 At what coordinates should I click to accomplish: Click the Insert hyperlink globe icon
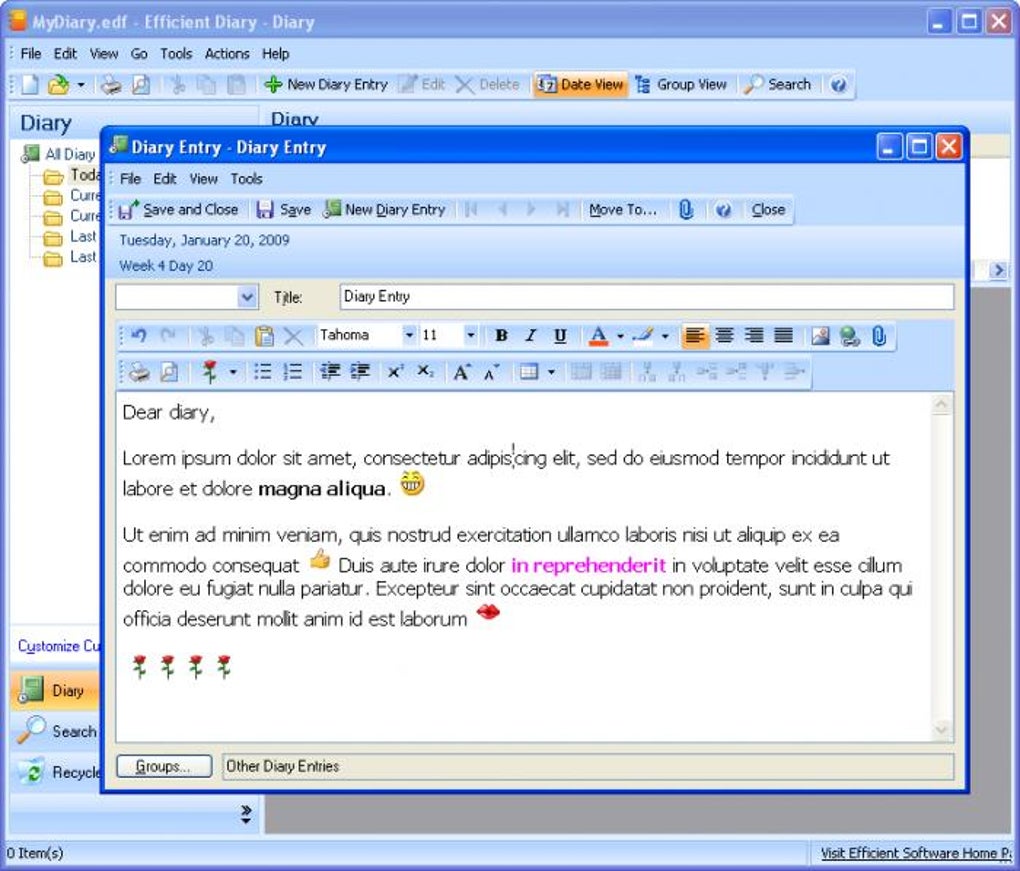click(x=850, y=336)
